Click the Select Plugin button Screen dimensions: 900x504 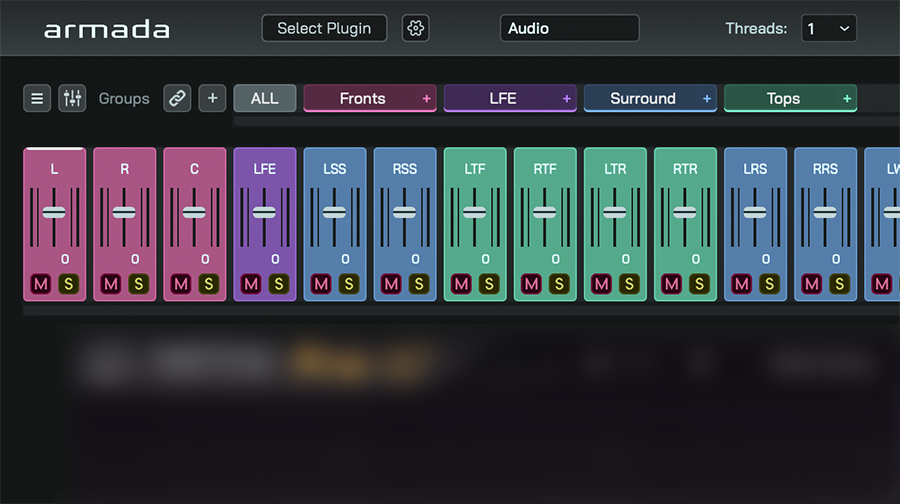point(324,28)
